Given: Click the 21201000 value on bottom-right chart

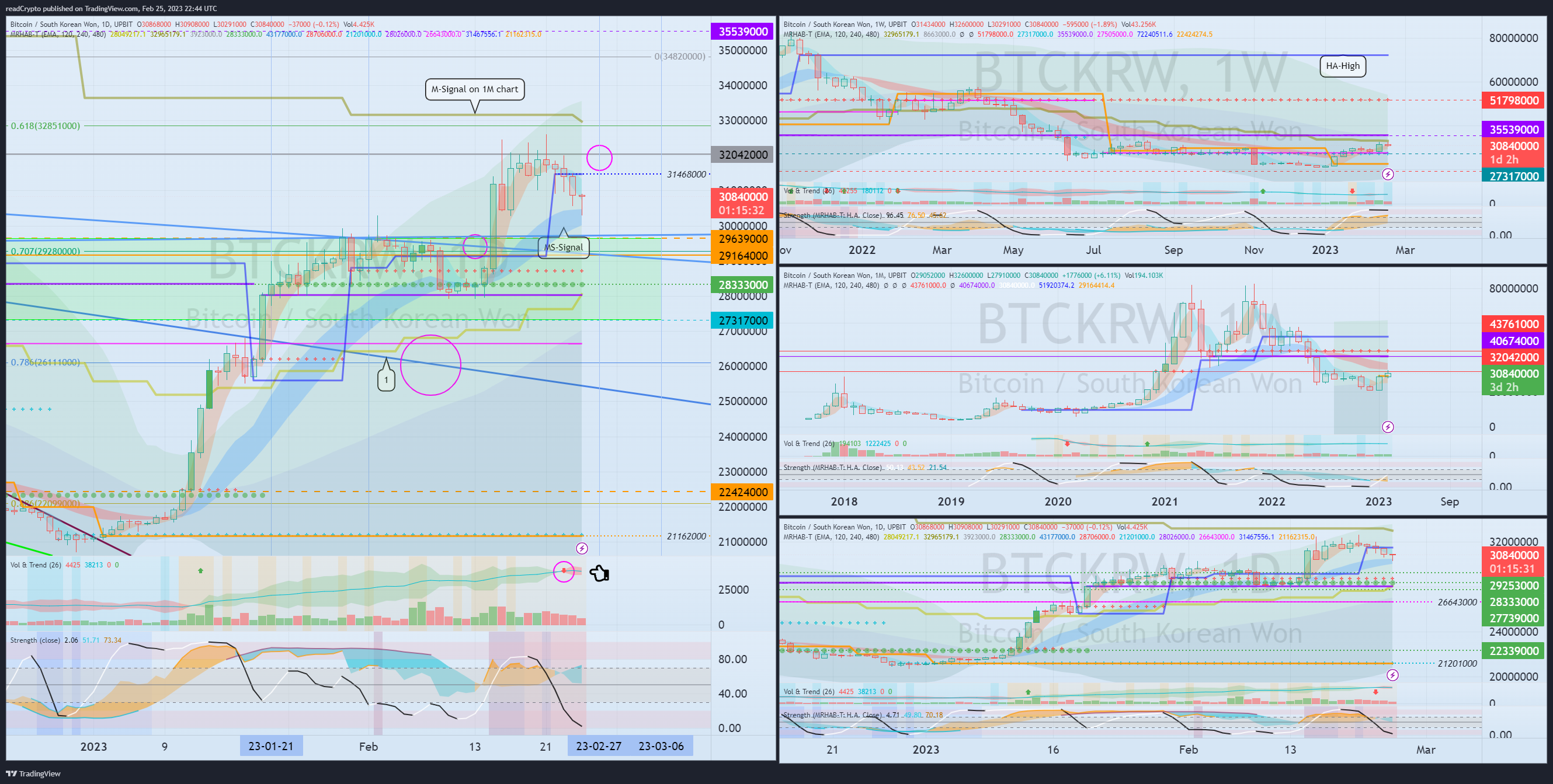Looking at the screenshot, I should pos(1457,664).
